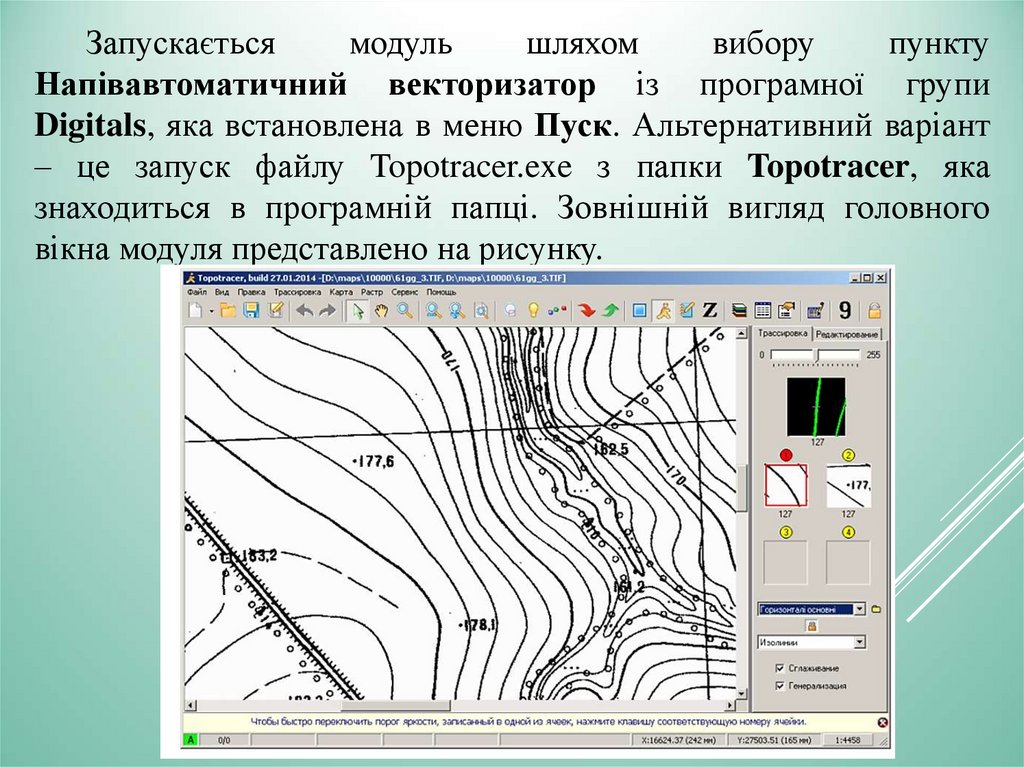Click the X:16624.37 coordinate in status bar
This screenshot has width=1024, height=767.
(679, 740)
